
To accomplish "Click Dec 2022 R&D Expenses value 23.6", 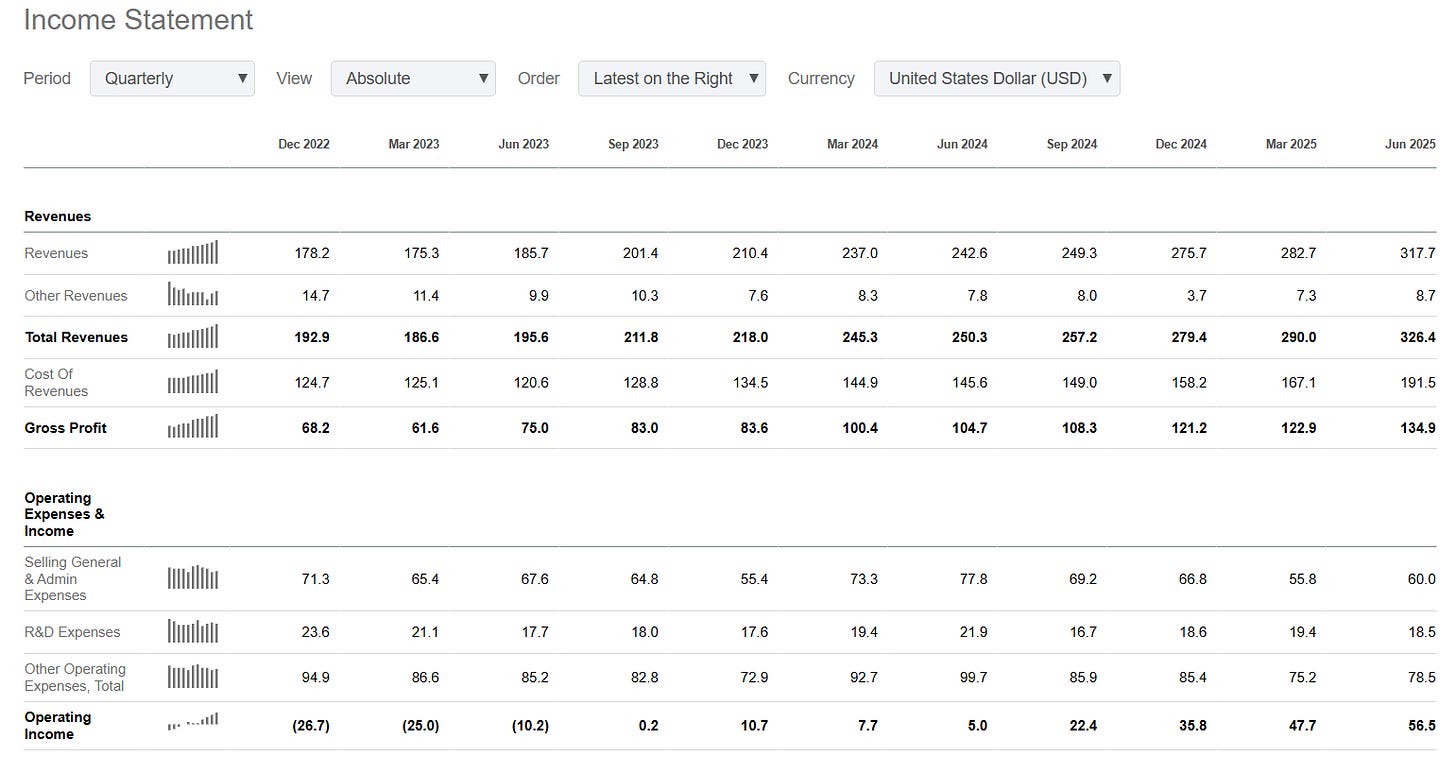I will 315,632.
